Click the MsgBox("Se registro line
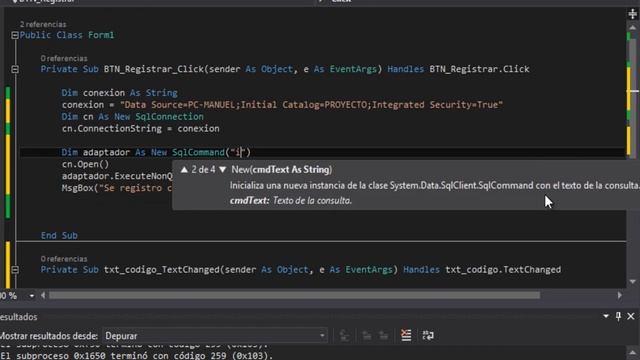This screenshot has height=360, width=640. coord(117,188)
